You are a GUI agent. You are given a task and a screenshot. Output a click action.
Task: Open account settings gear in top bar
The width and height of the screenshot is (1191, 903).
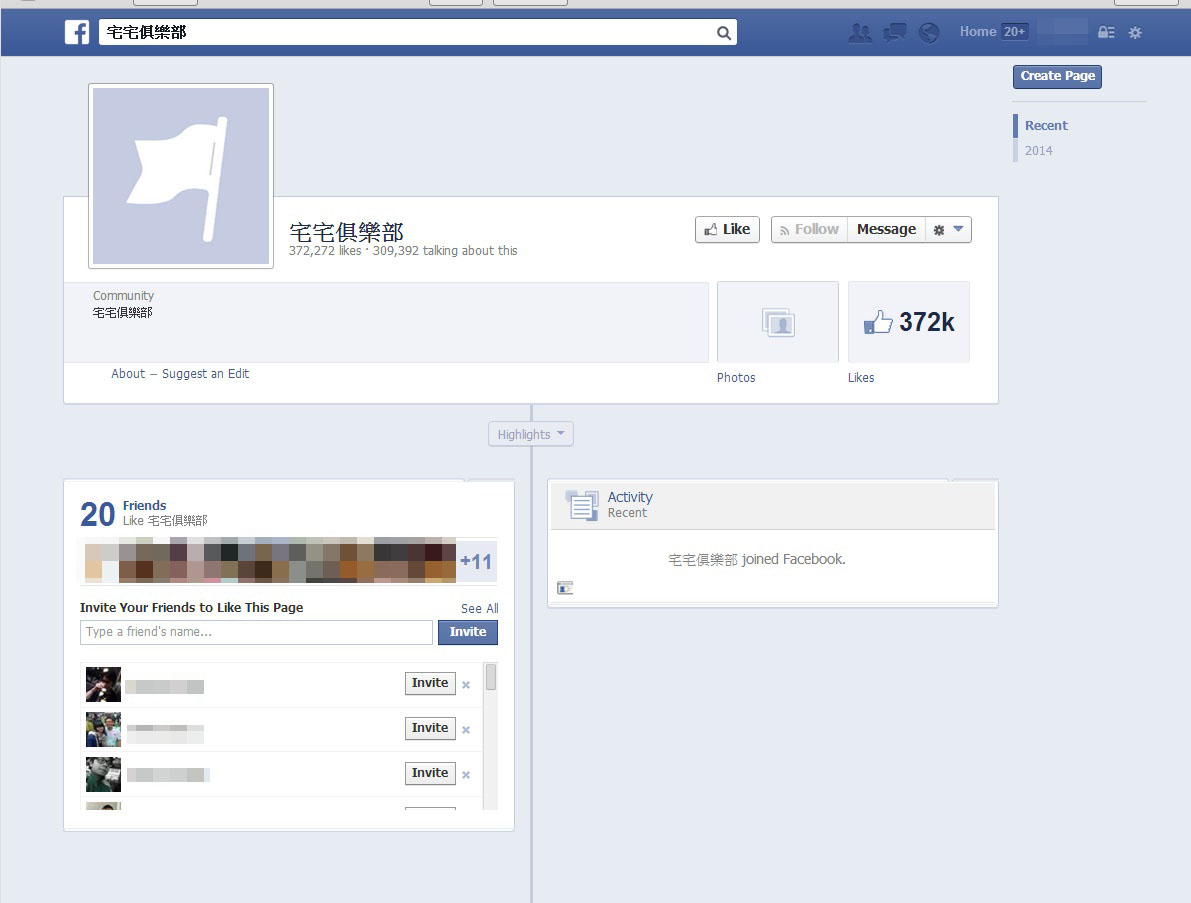(1135, 33)
